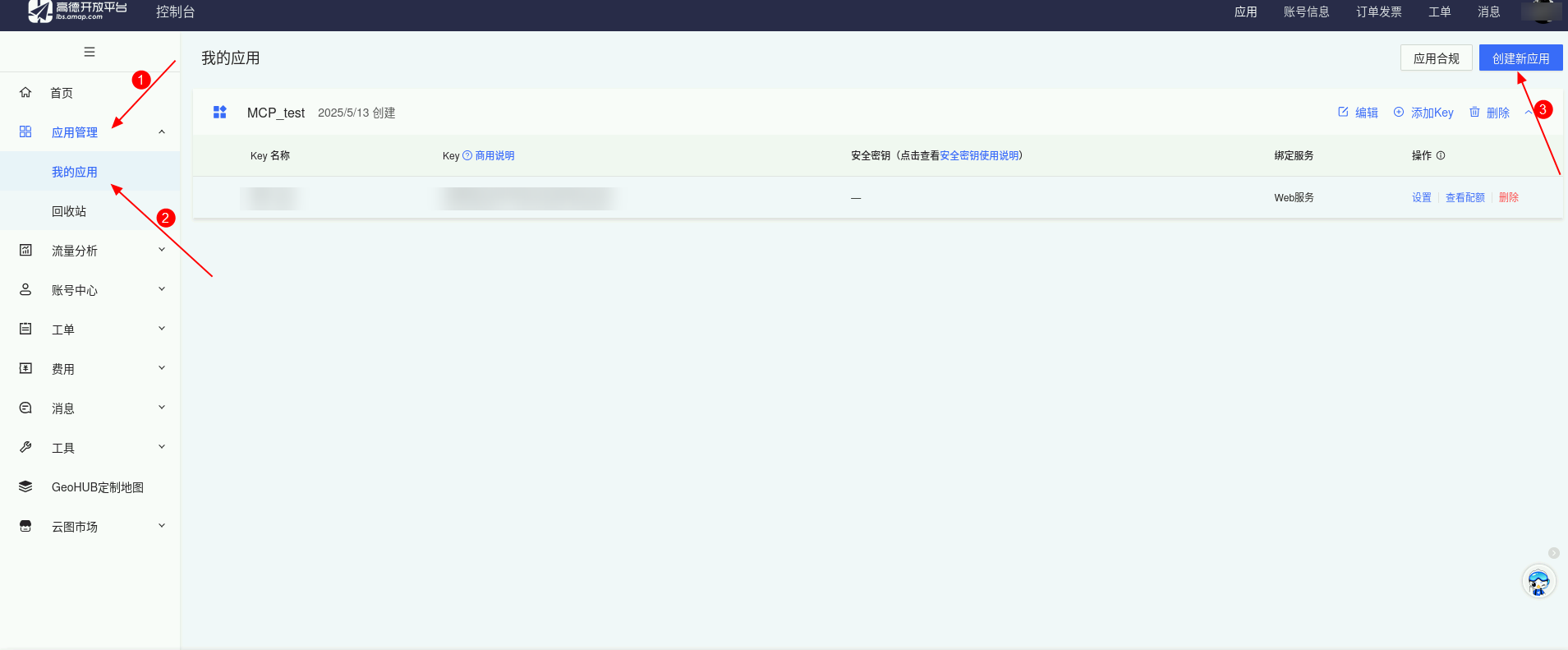Image resolution: width=1568 pixels, height=650 pixels.
Task: Click the shop icon beside 云图市场
Action: (x=25, y=526)
